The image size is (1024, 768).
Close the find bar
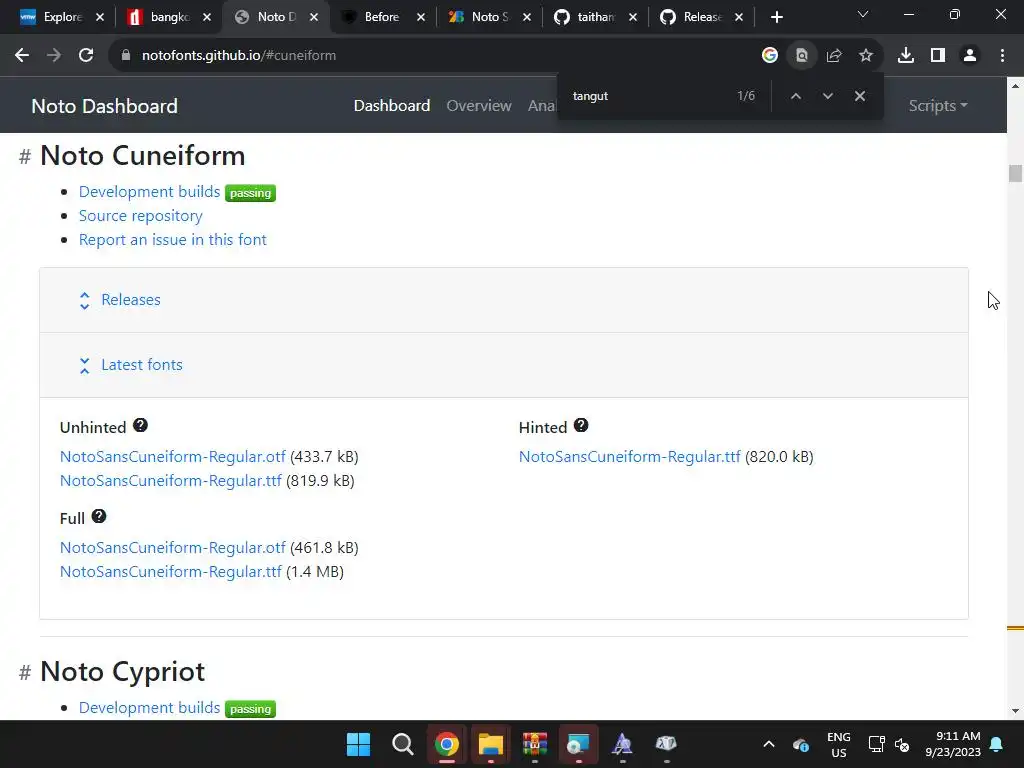pyautogui.click(x=859, y=96)
